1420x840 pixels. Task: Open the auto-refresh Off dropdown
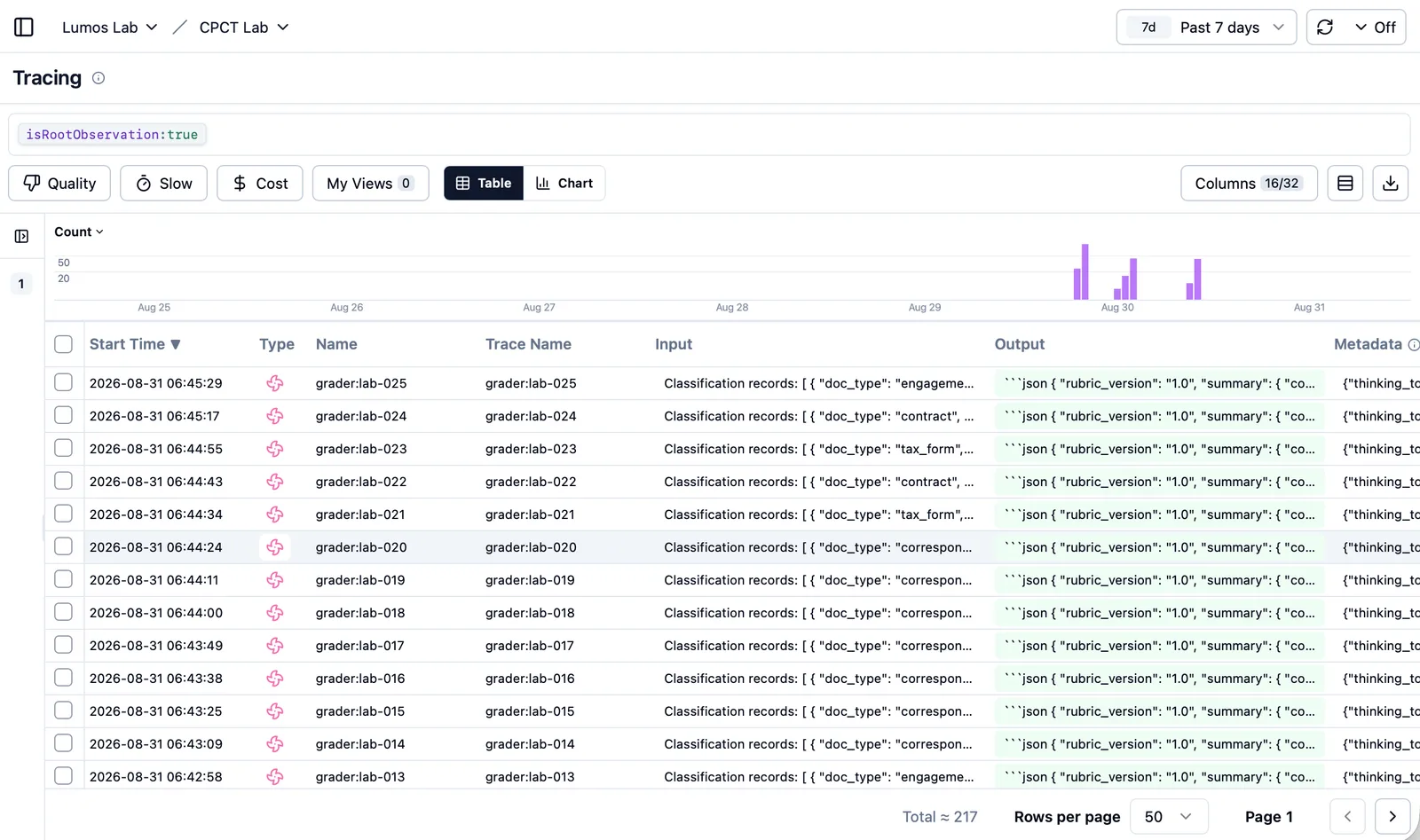coord(1374,27)
